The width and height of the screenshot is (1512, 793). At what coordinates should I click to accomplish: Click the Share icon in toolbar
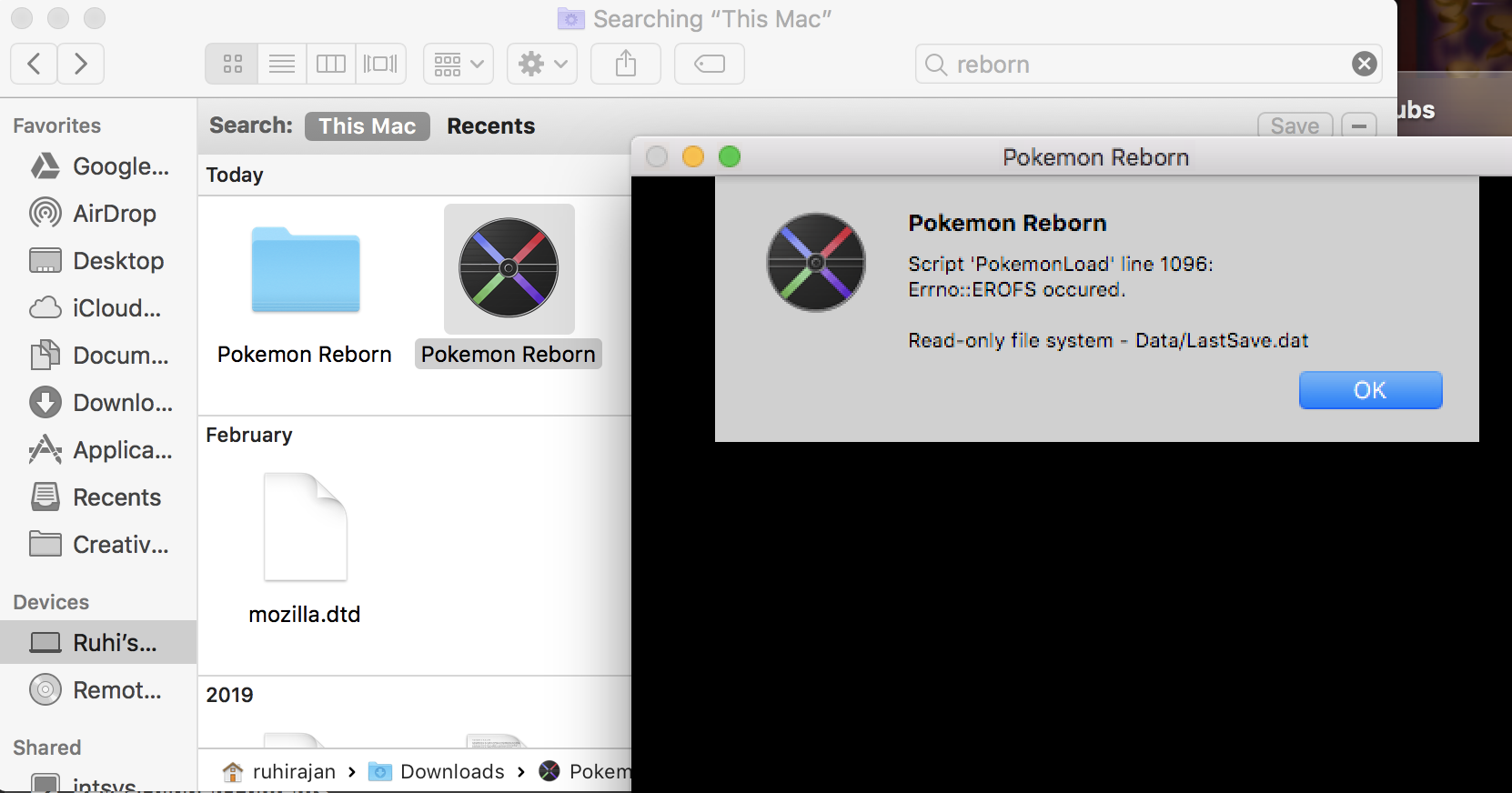(x=626, y=64)
